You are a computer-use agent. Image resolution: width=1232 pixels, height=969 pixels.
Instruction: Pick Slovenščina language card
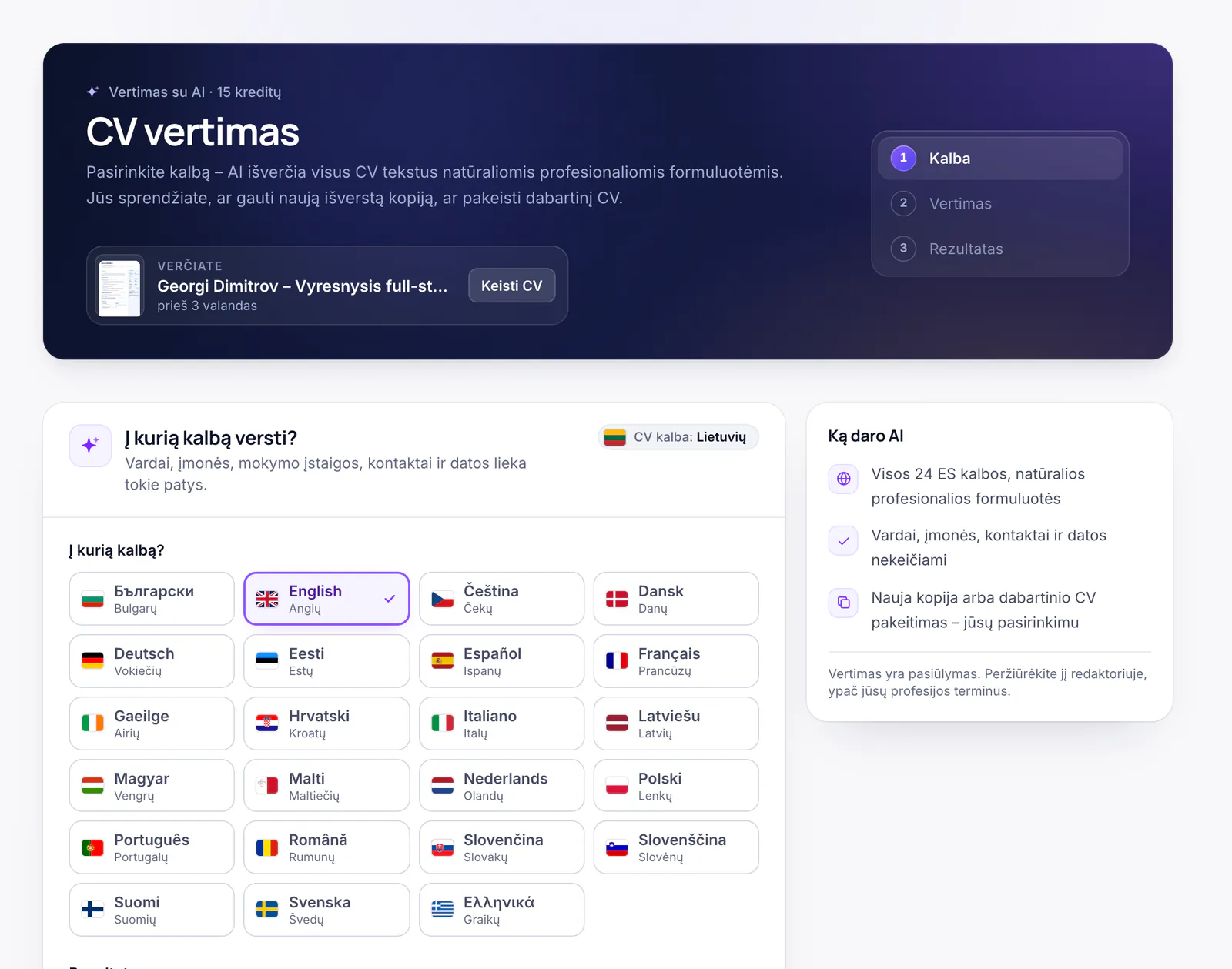[x=676, y=847]
